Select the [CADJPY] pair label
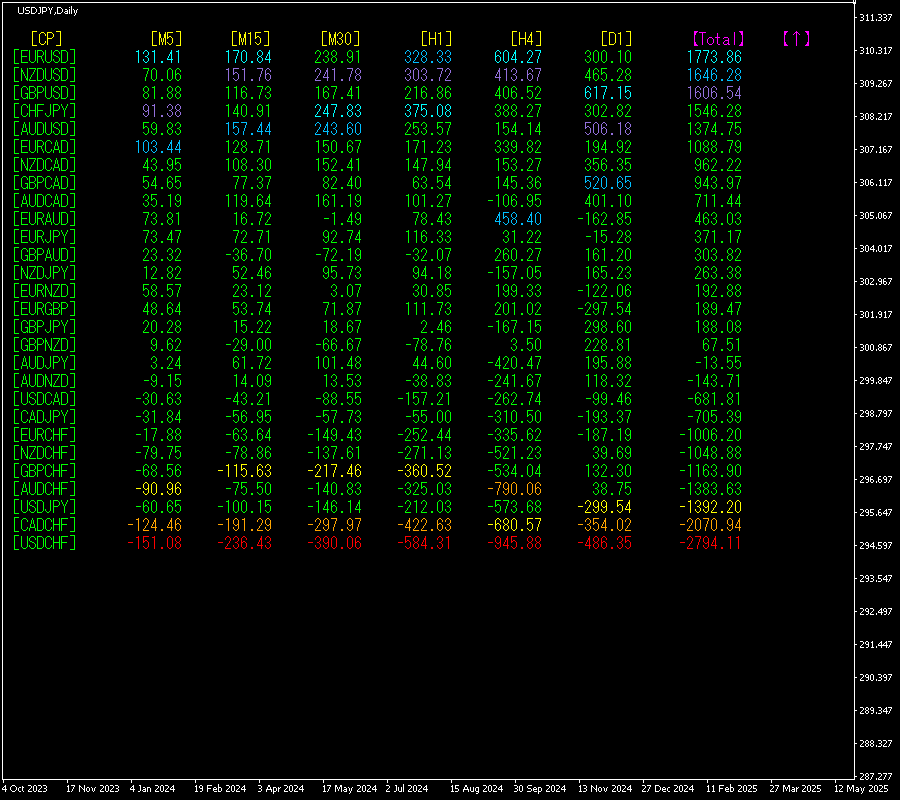Screen dimensions: 900x800 [x=44, y=417]
